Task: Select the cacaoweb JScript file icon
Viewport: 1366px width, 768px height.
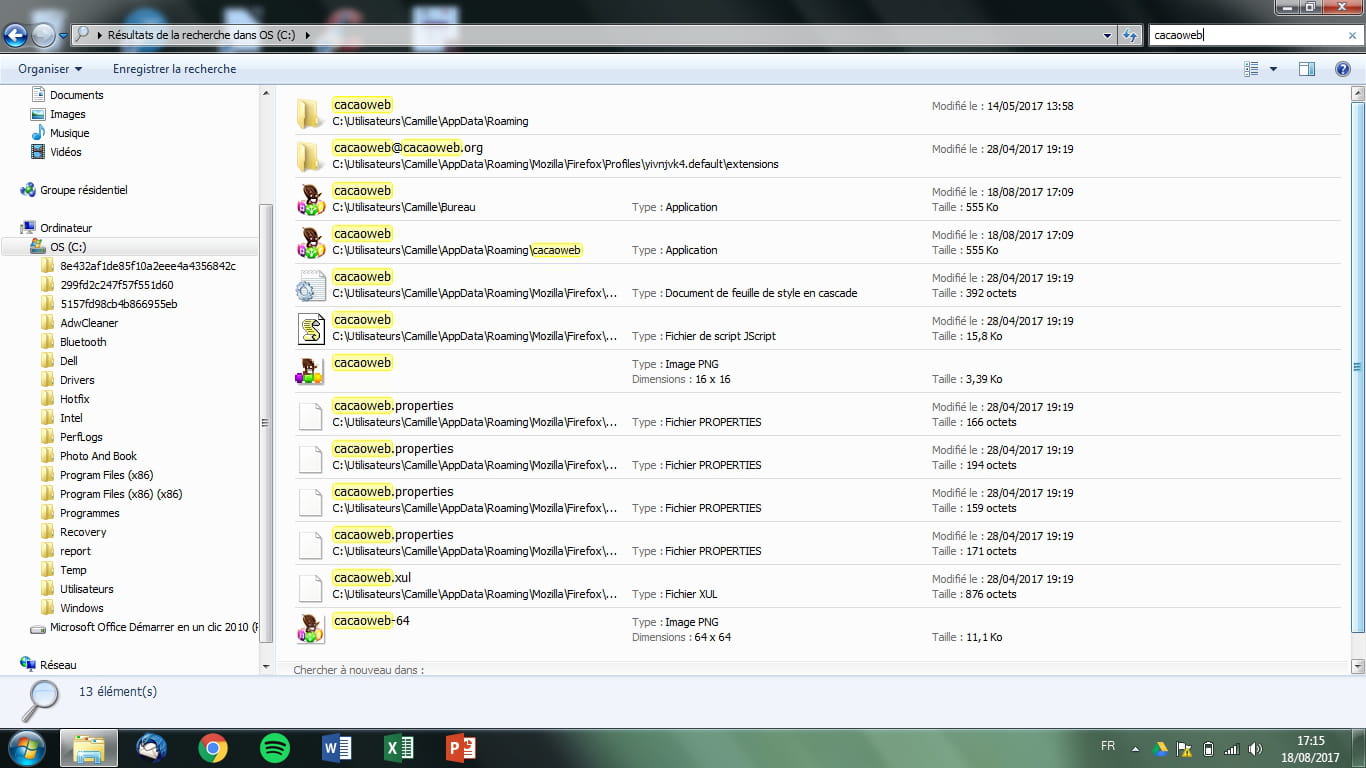Action: tap(312, 328)
